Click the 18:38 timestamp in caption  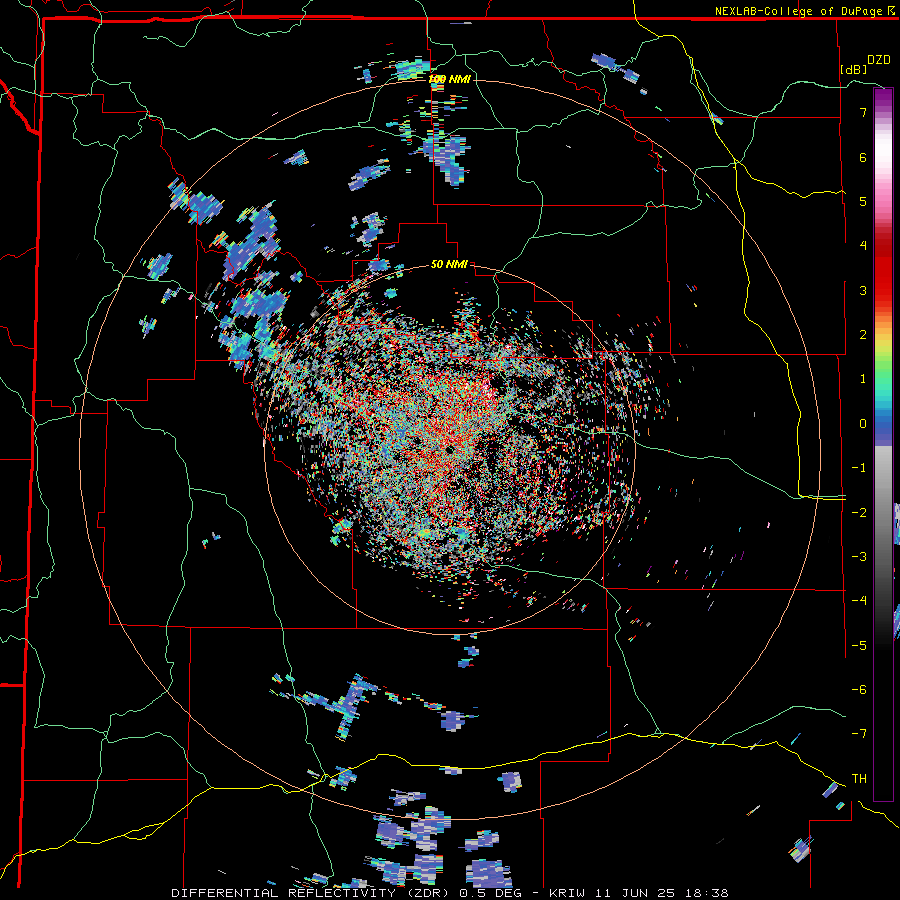(x=705, y=893)
